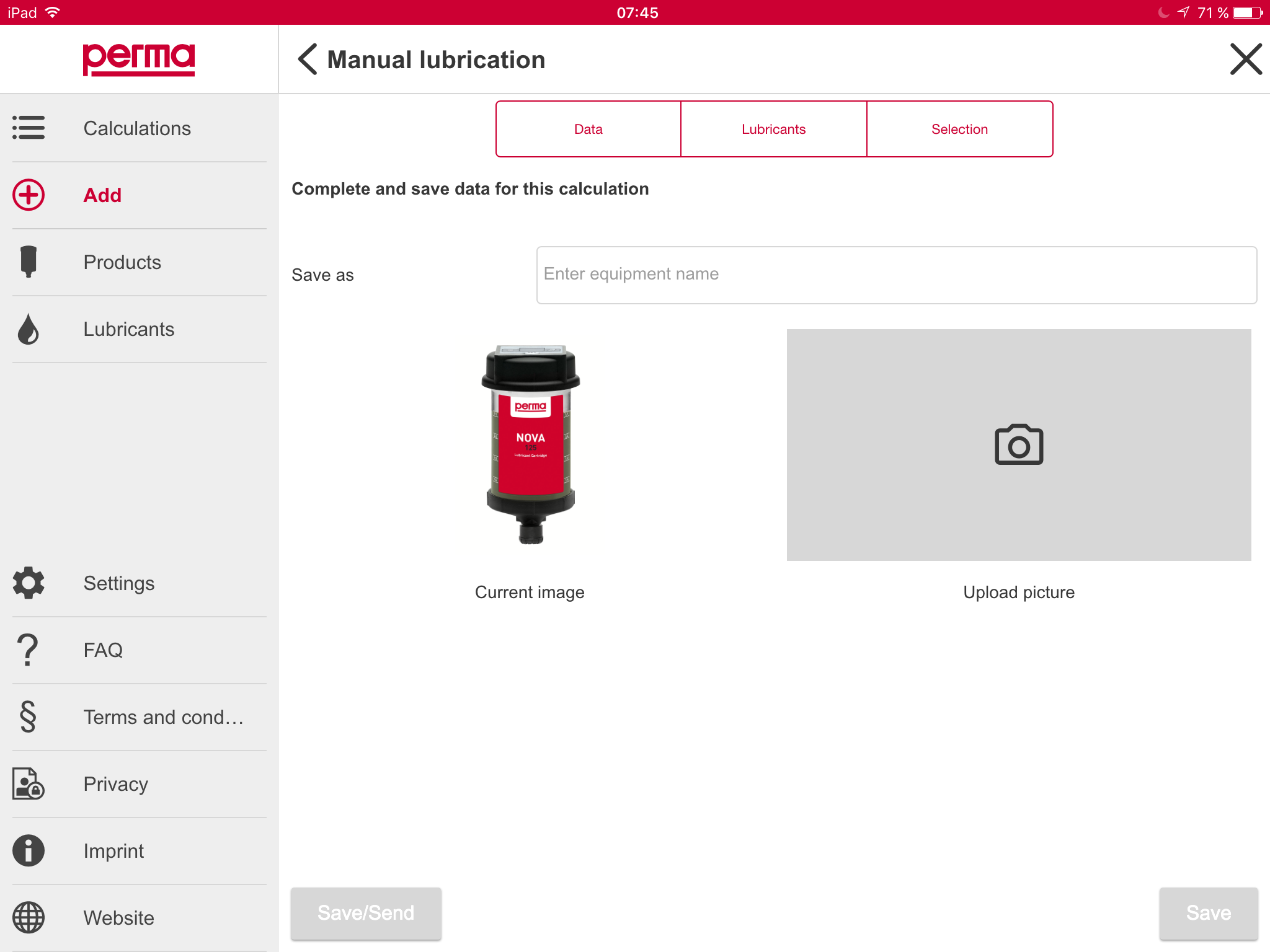Switch to the Selection tab
This screenshot has height=952, width=1270.
(x=959, y=129)
